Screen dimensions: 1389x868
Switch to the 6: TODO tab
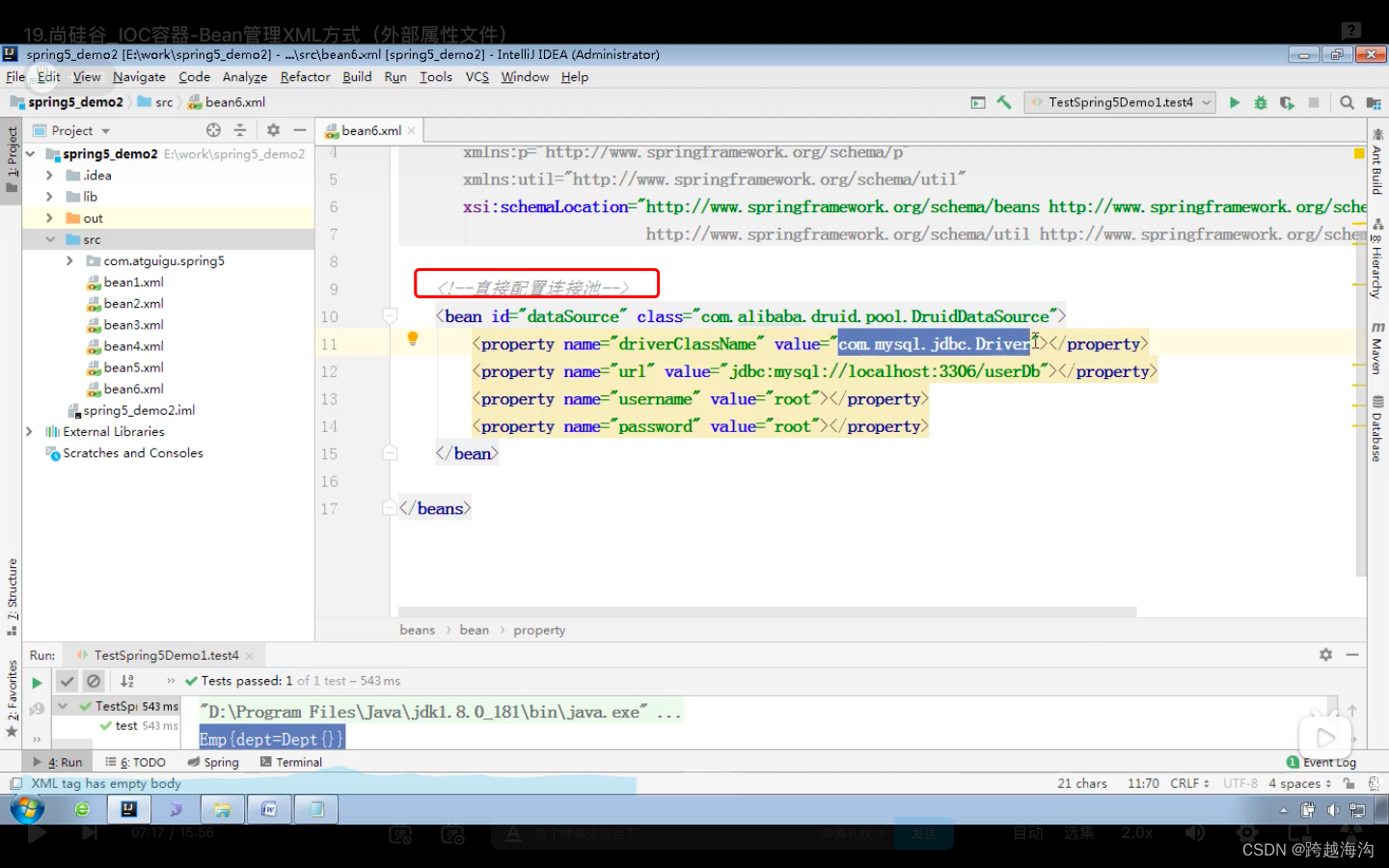pyautogui.click(x=136, y=762)
